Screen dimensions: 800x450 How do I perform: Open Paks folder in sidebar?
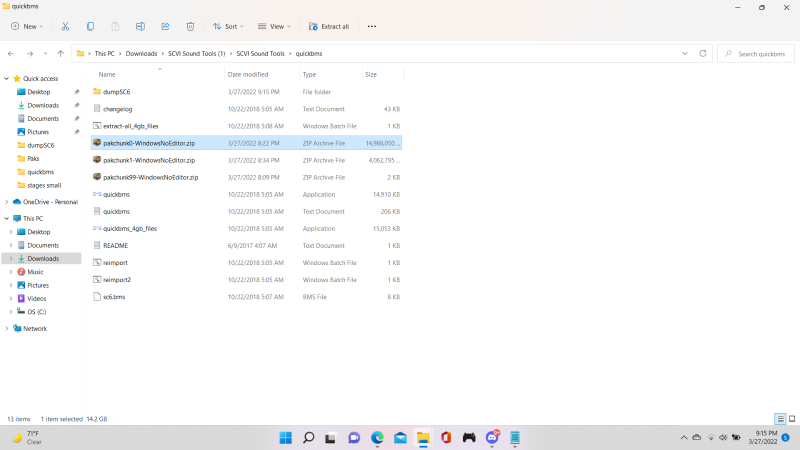click(x=33, y=159)
